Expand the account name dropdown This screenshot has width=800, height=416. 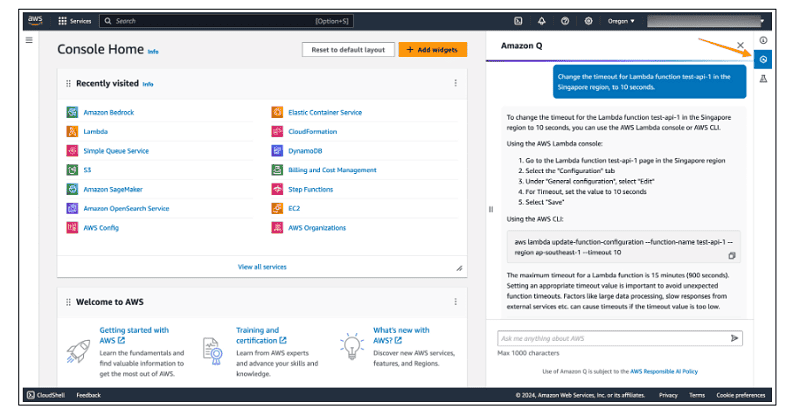(706, 21)
